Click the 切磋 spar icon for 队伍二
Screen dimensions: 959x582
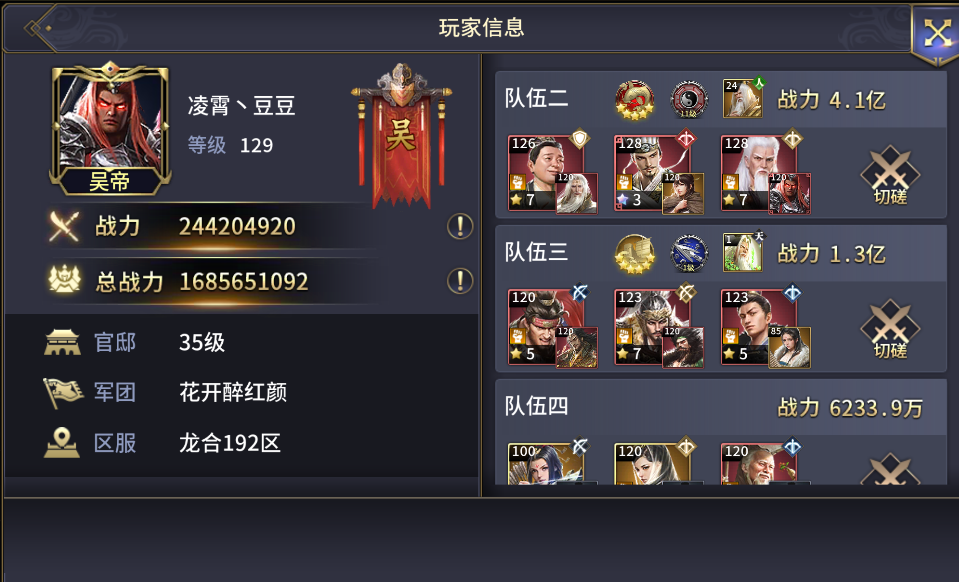pyautogui.click(x=890, y=174)
